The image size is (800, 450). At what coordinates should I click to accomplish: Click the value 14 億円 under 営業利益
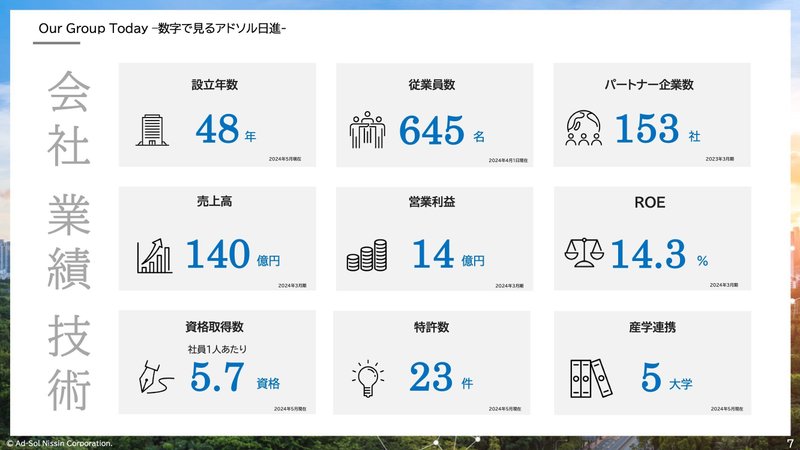click(448, 255)
